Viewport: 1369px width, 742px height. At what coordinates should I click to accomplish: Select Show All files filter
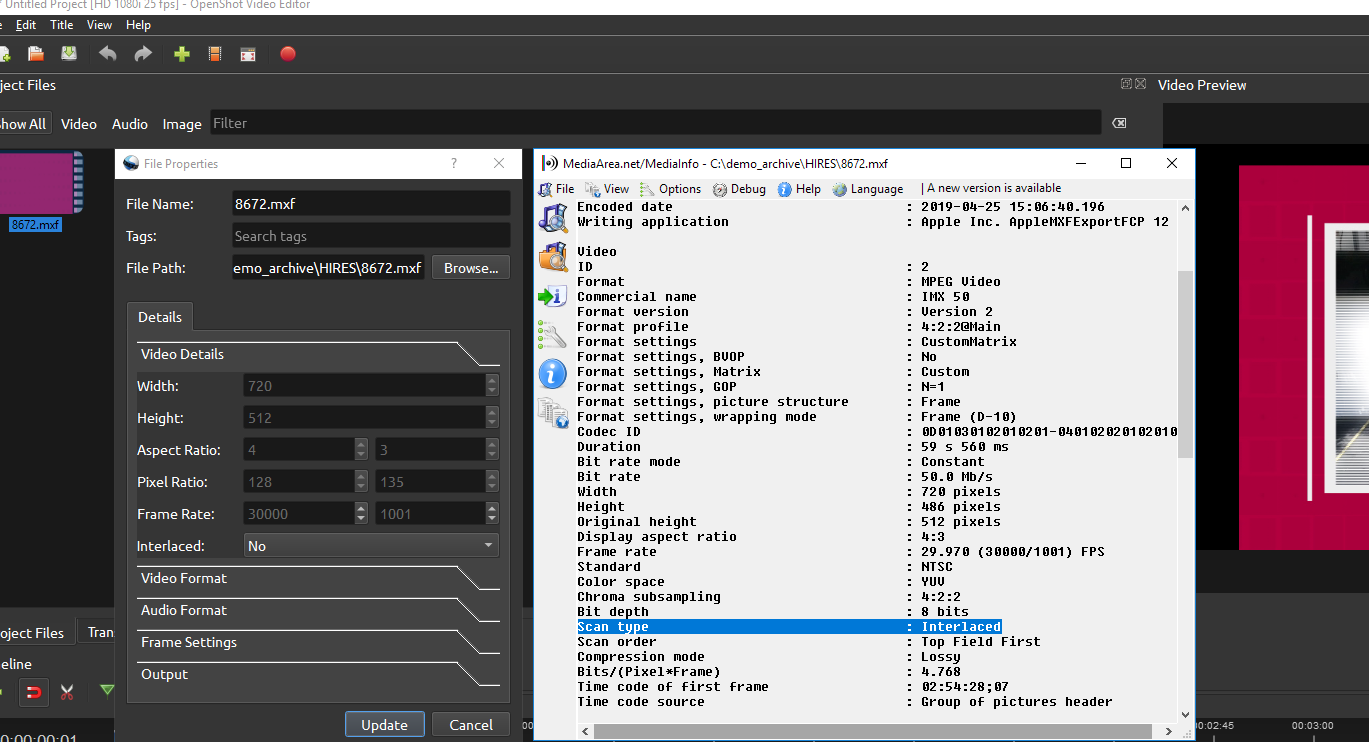(x=23, y=124)
